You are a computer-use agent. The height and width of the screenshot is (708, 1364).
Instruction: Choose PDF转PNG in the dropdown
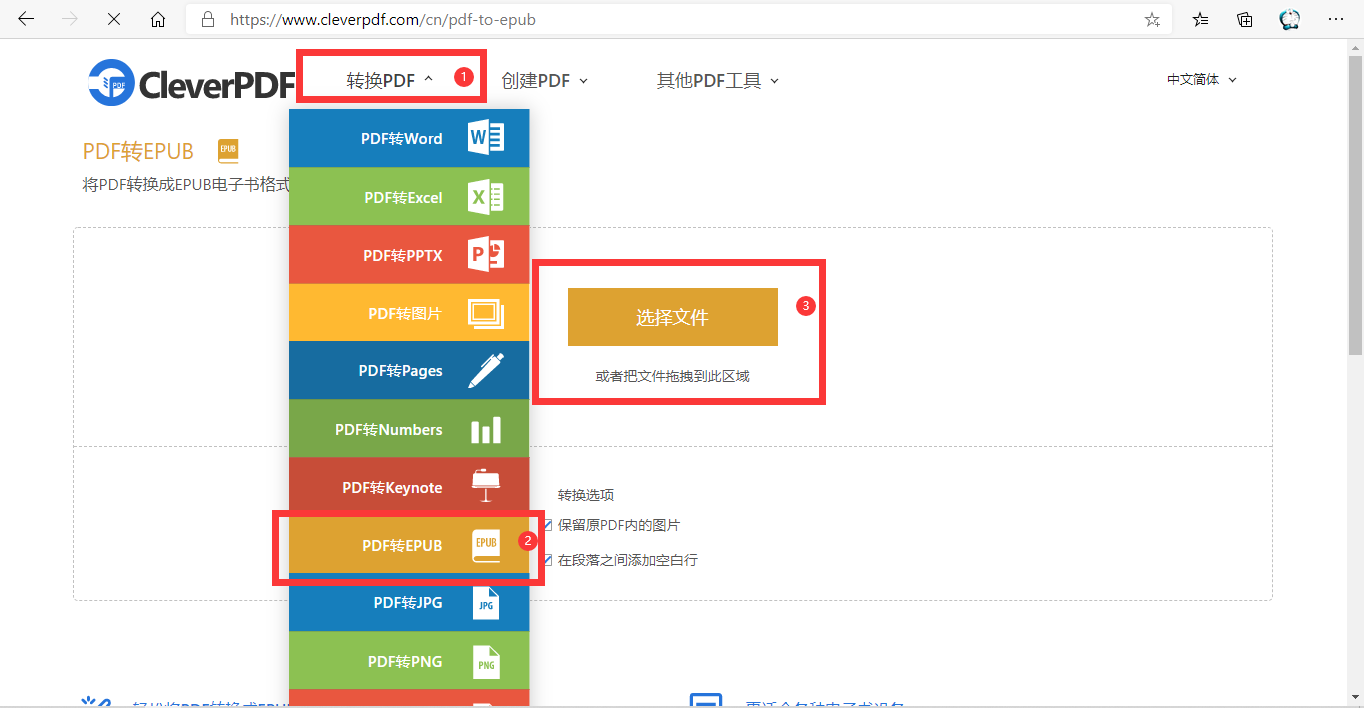click(x=409, y=661)
